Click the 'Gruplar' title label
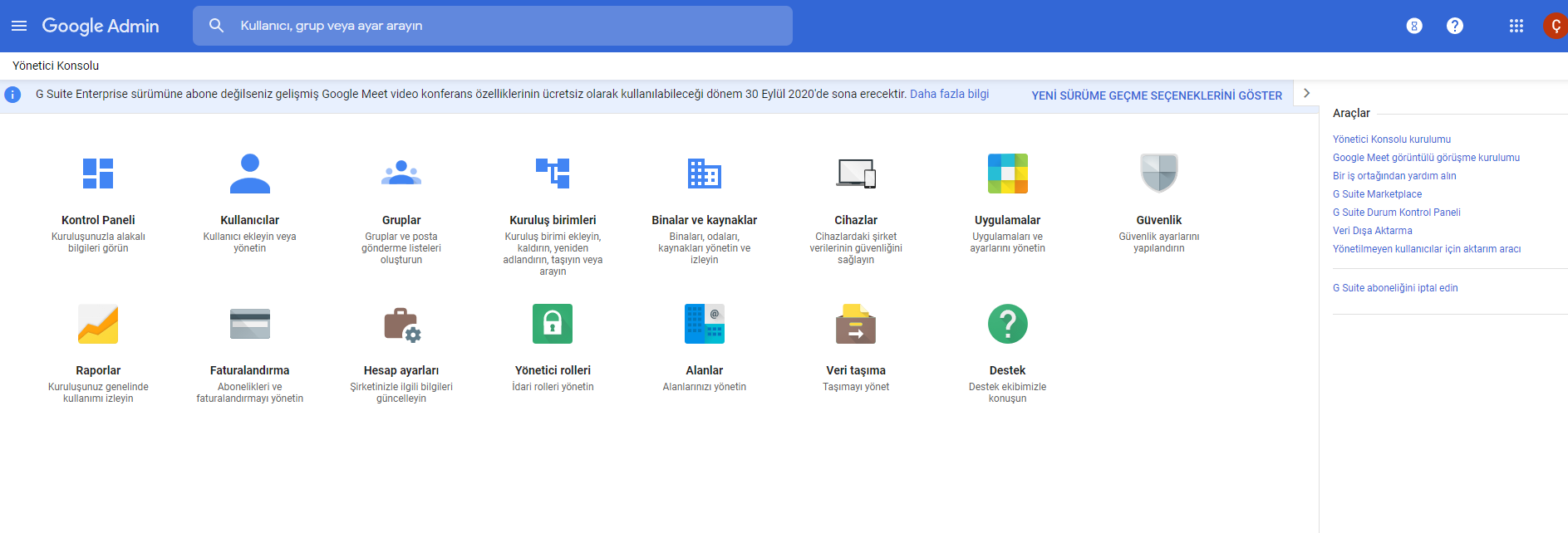 [x=401, y=220]
